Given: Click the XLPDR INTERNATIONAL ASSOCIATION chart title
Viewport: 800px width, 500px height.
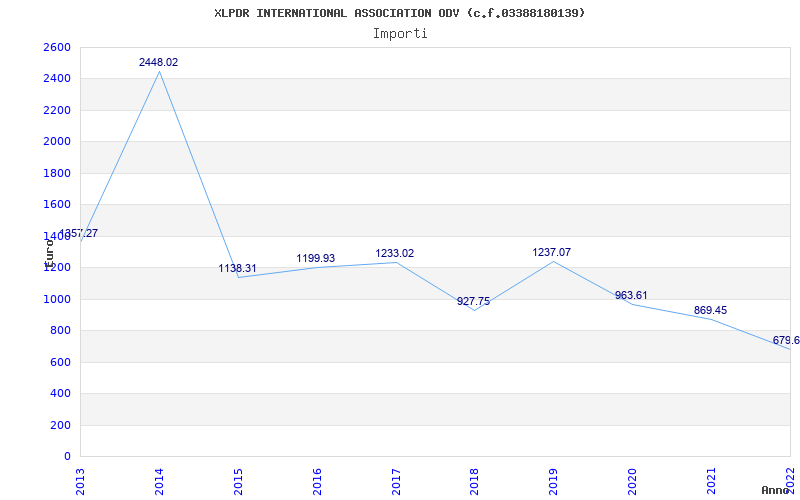Looking at the screenshot, I should [400, 13].
